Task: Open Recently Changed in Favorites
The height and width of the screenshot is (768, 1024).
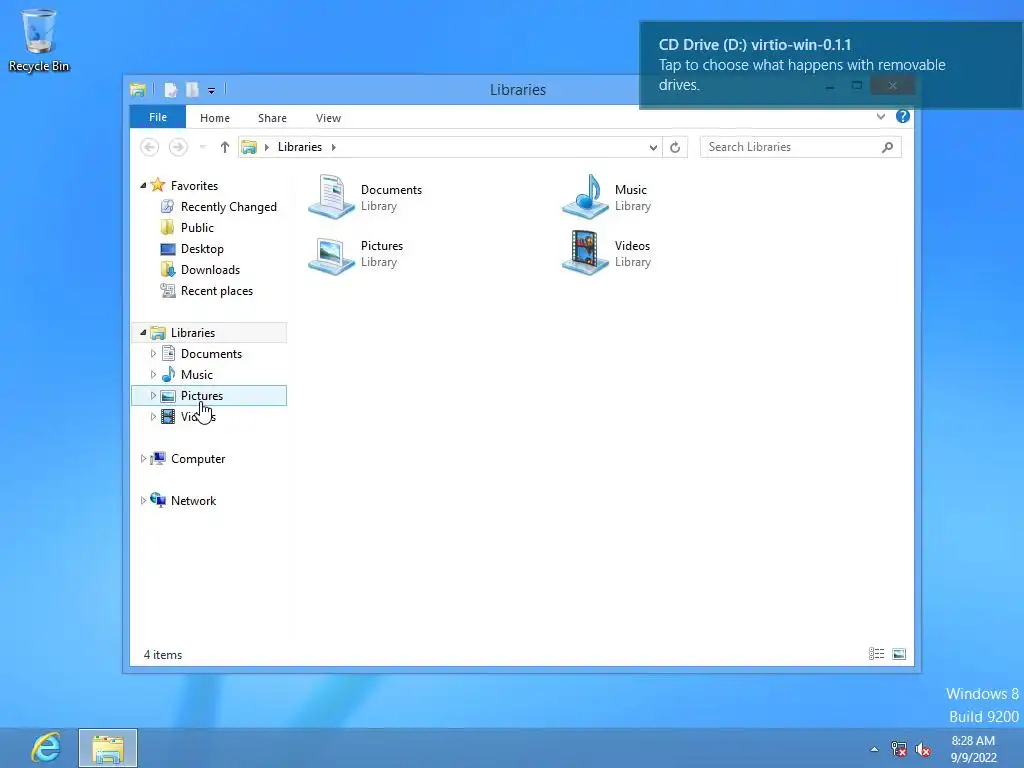Action: 229,207
